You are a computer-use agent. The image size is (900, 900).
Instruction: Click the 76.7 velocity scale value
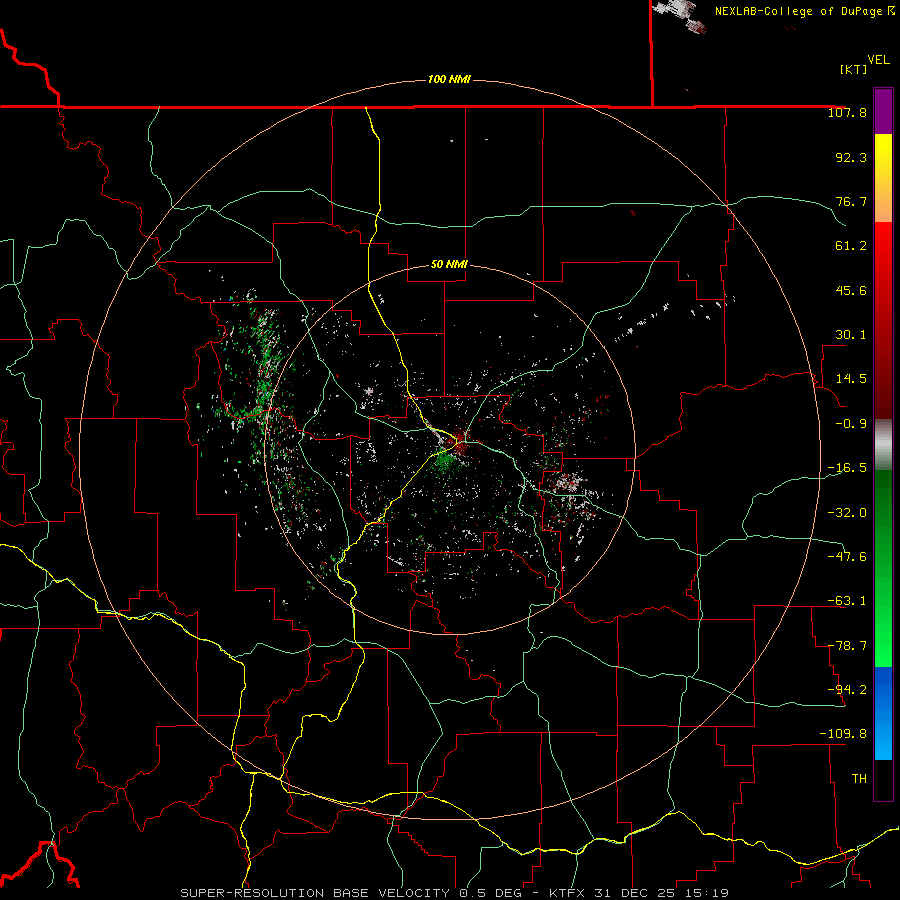[851, 201]
